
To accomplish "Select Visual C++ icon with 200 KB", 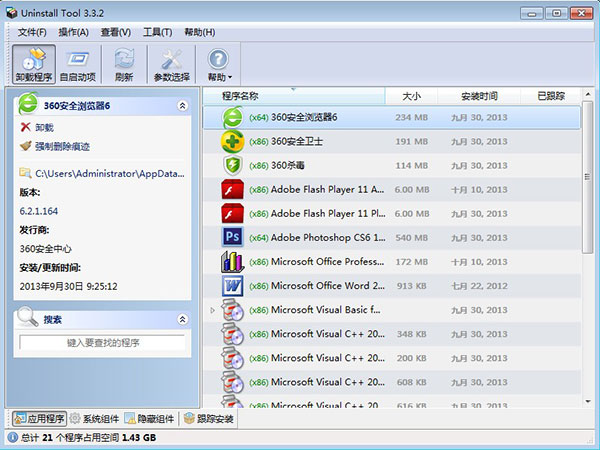I will click(x=233, y=358).
